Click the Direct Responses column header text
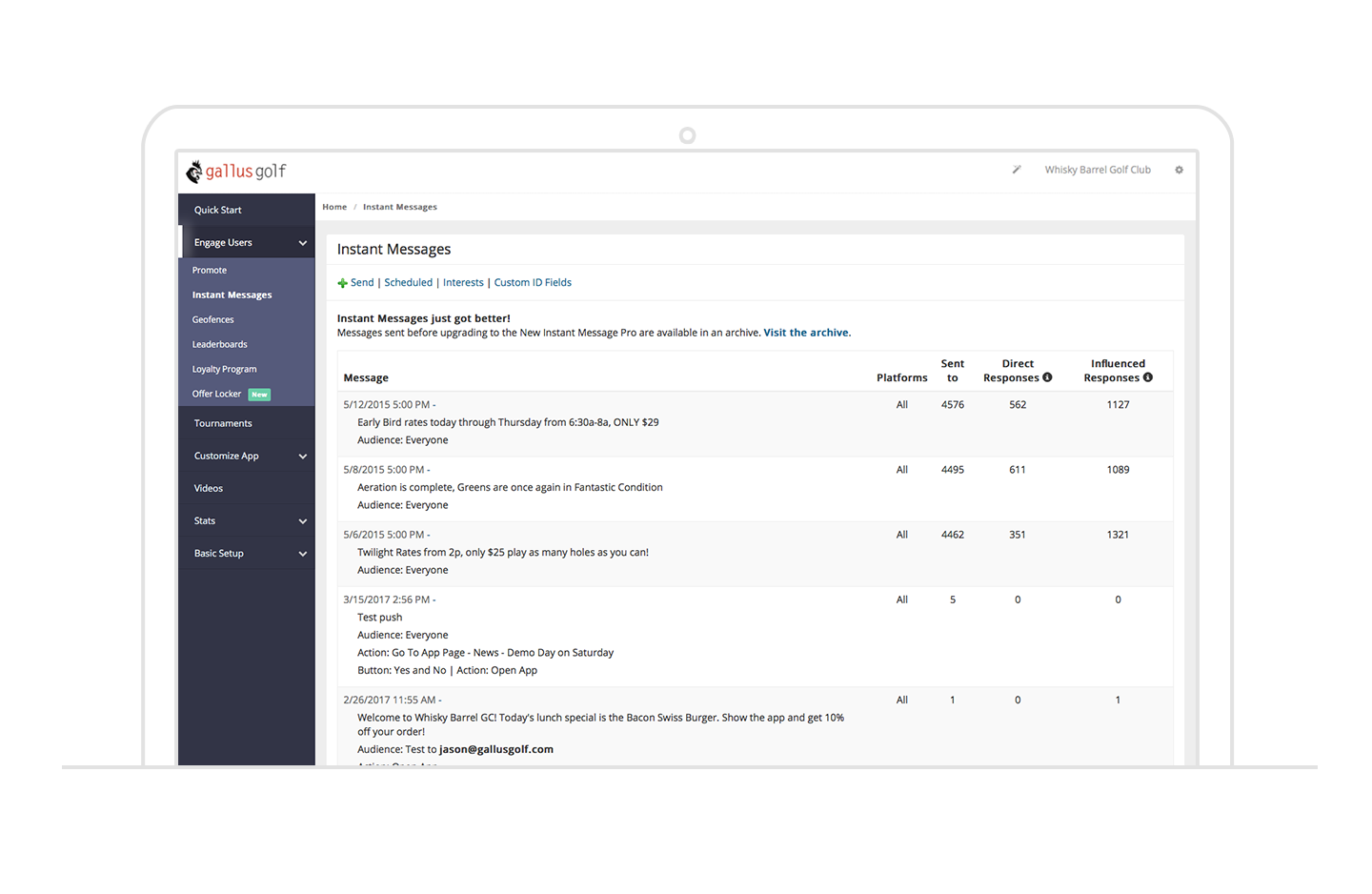Viewport: 1372px width, 894px height. 1012,371
